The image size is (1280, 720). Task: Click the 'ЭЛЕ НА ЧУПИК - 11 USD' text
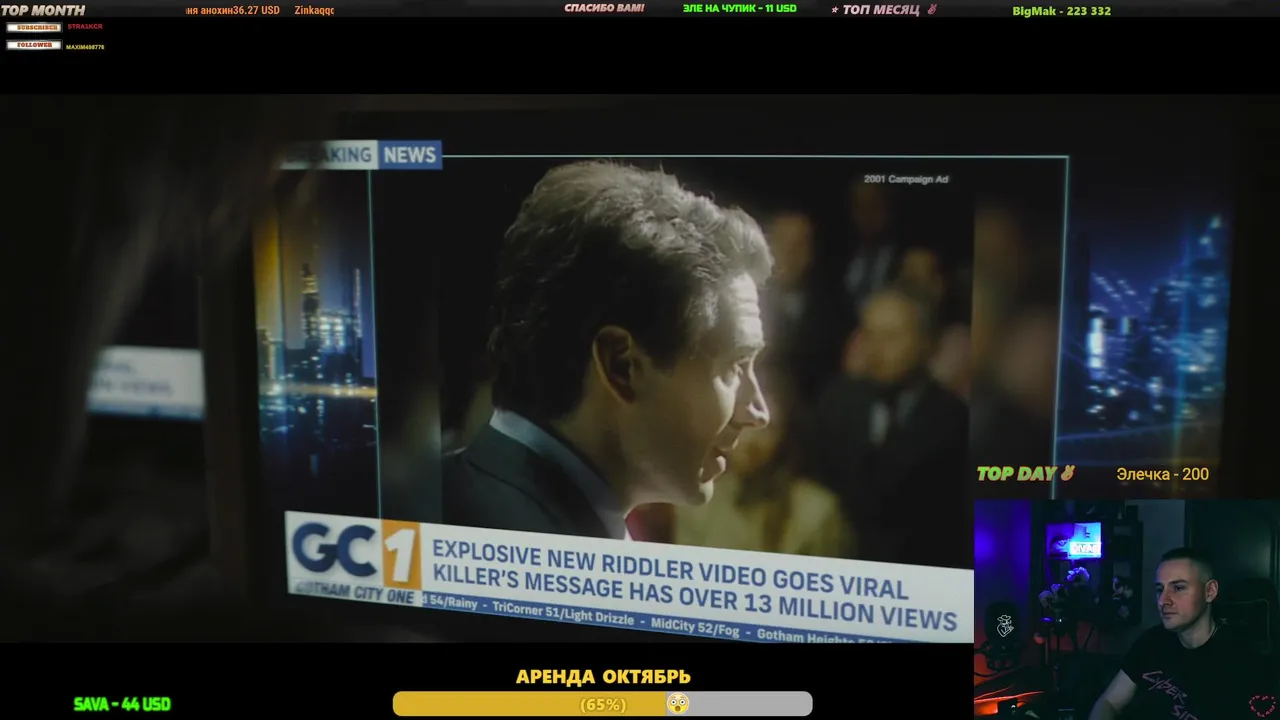(x=740, y=8)
